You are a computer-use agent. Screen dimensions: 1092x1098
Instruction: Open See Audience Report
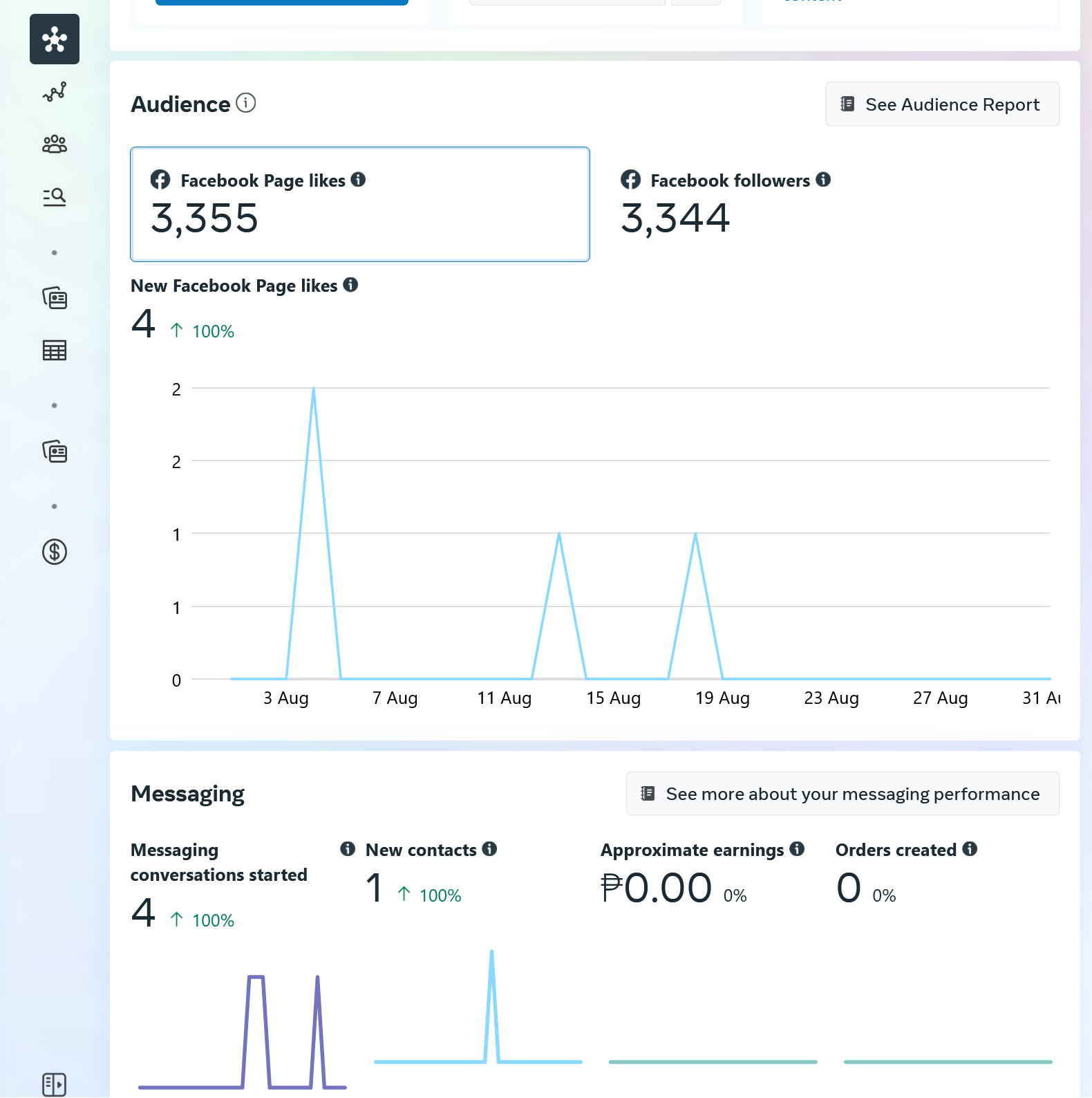click(x=942, y=104)
